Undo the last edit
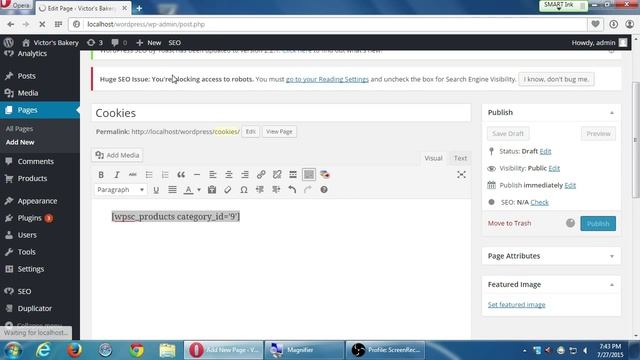 [x=292, y=190]
